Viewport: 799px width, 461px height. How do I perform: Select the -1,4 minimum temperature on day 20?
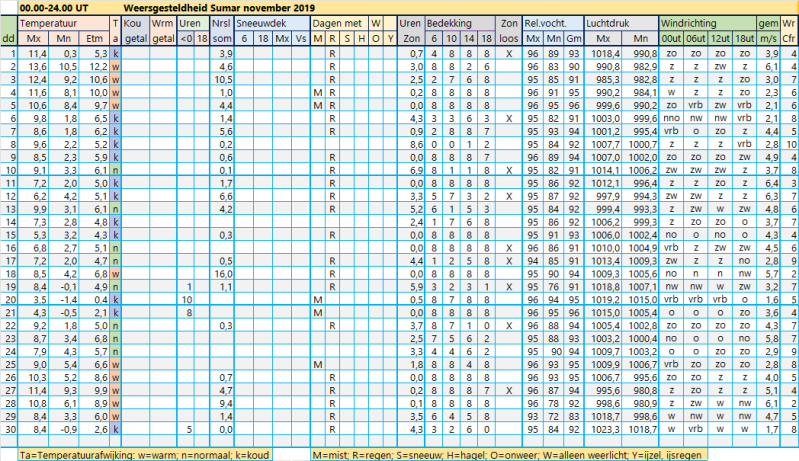tap(66, 298)
